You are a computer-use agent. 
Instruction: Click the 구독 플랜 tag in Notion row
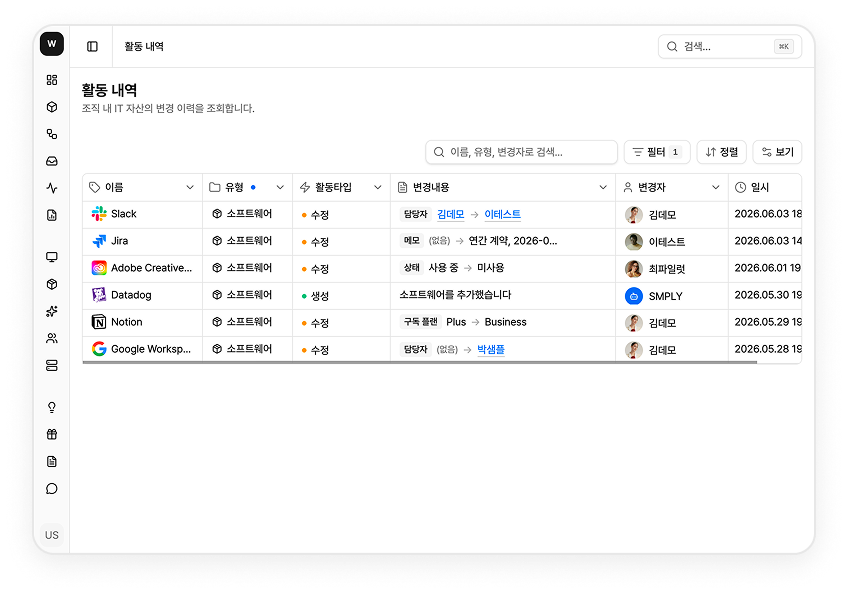tap(420, 322)
